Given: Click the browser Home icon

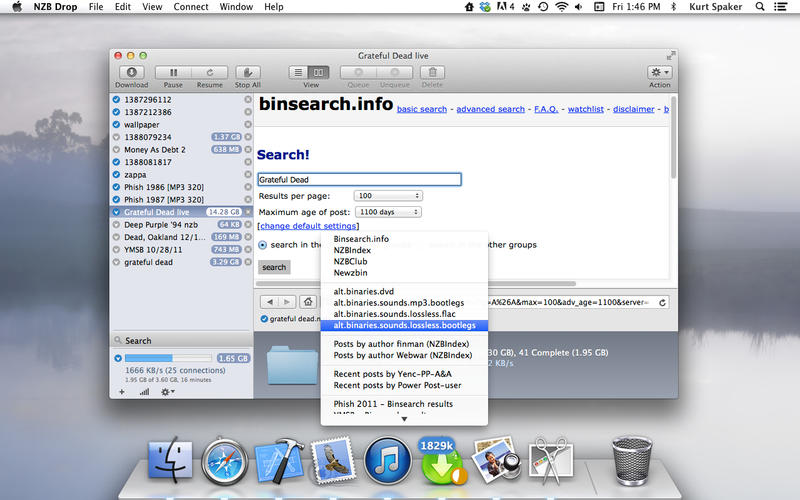Looking at the screenshot, I should (x=308, y=302).
